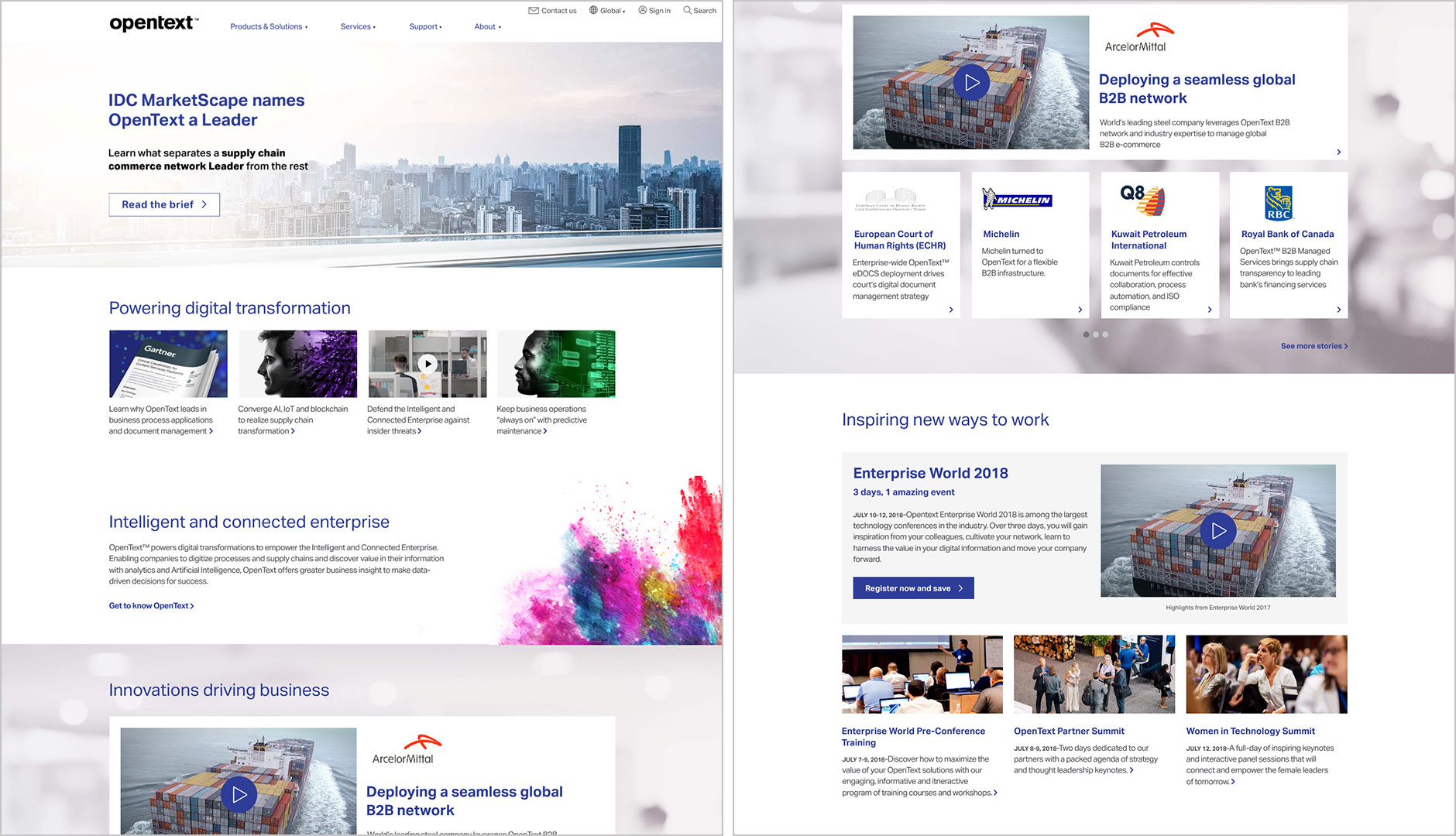Screen dimensions: 1456x836
Task: Expand the Support menu
Action: (x=425, y=27)
